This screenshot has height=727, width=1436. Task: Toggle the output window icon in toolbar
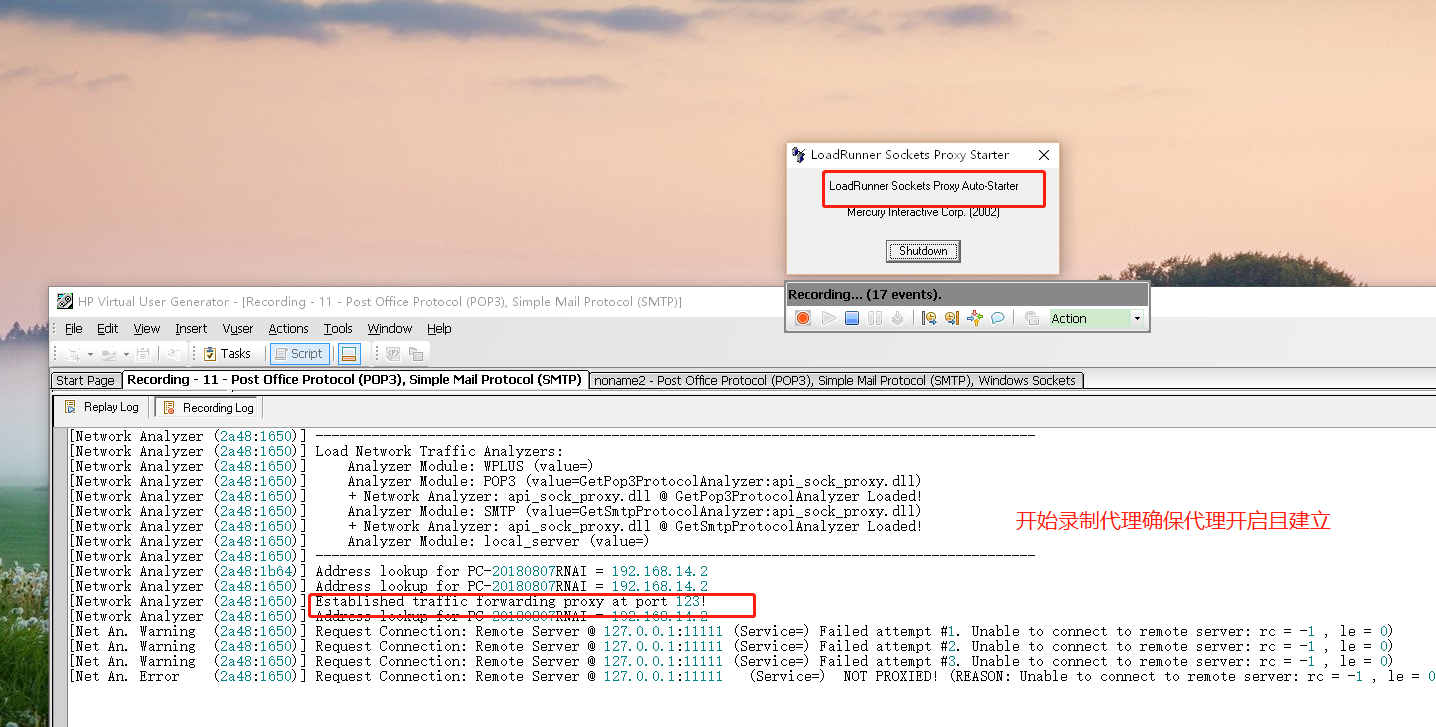[x=349, y=354]
